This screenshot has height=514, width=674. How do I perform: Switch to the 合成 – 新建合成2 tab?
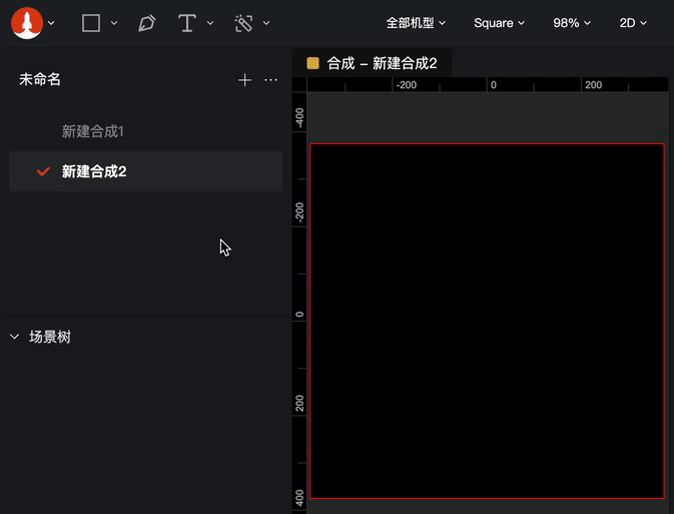372,63
